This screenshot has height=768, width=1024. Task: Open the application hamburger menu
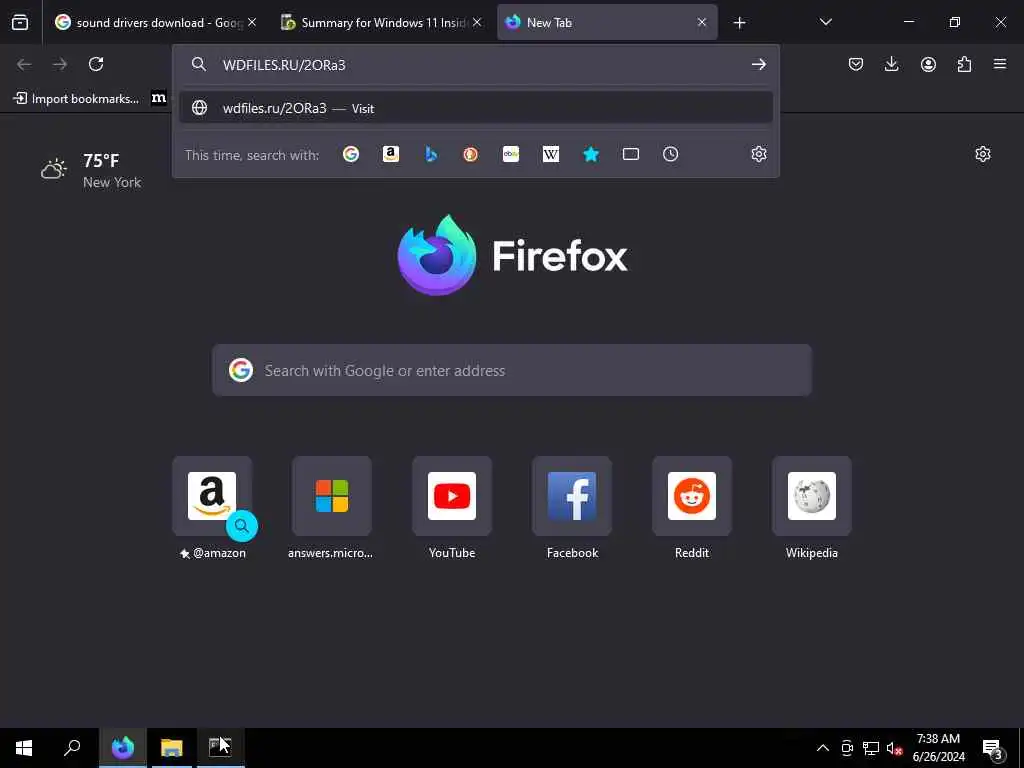(1000, 64)
